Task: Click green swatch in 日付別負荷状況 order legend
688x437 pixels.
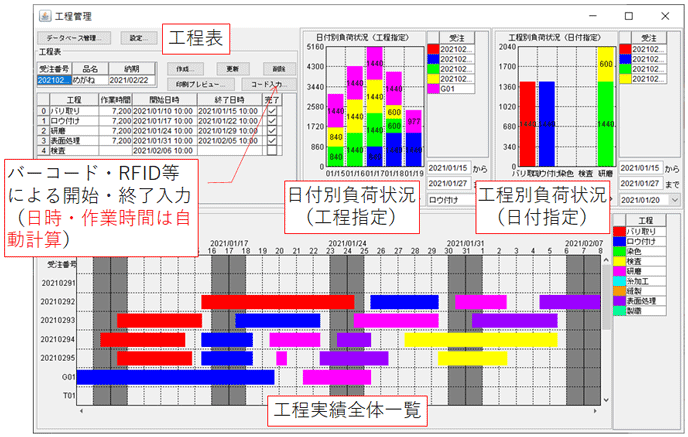Action: [x=433, y=69]
